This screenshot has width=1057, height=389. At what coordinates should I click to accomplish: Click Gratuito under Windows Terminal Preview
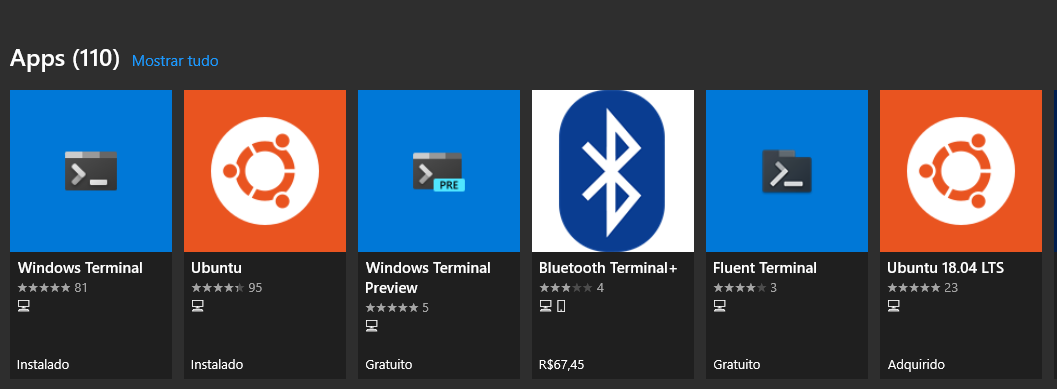pos(388,365)
